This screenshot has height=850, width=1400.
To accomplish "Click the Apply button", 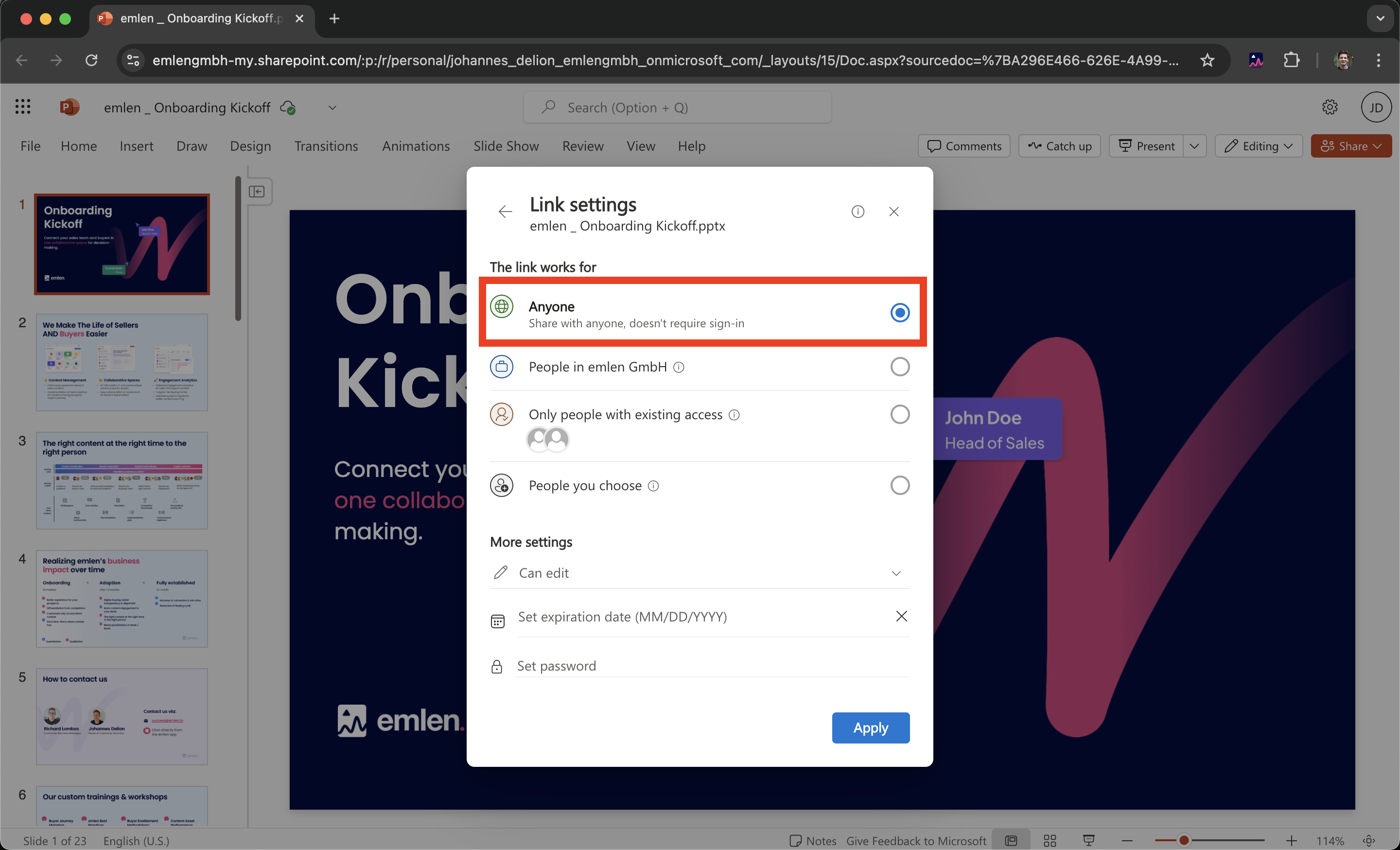I will click(x=870, y=727).
